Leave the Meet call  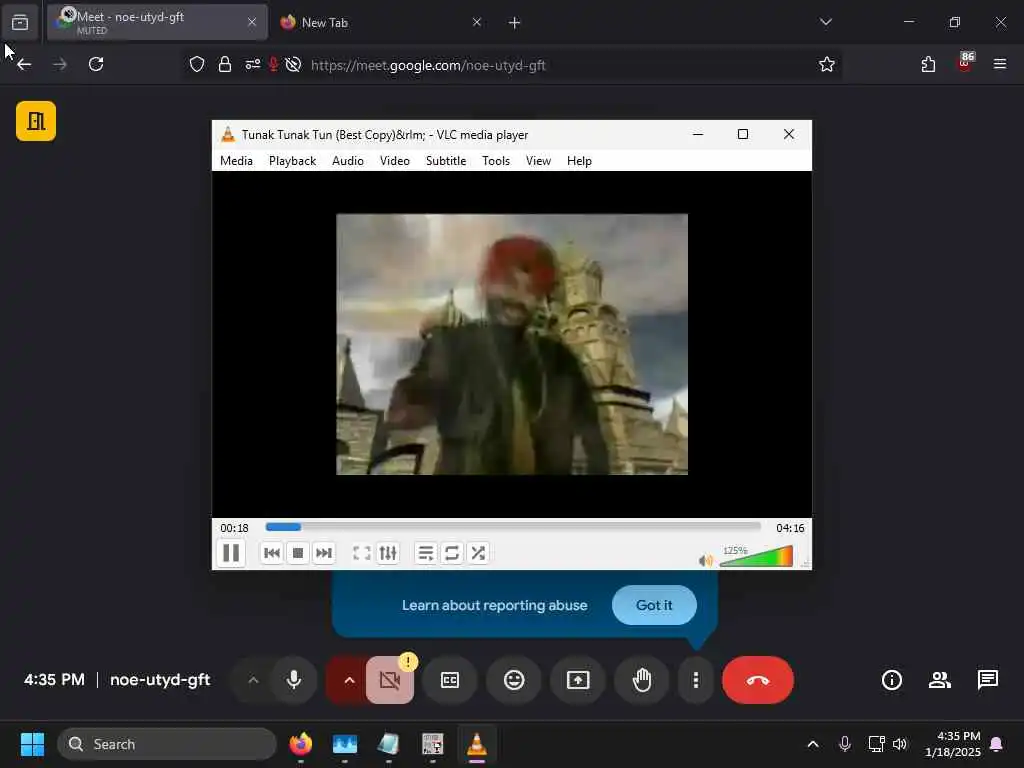pos(758,680)
